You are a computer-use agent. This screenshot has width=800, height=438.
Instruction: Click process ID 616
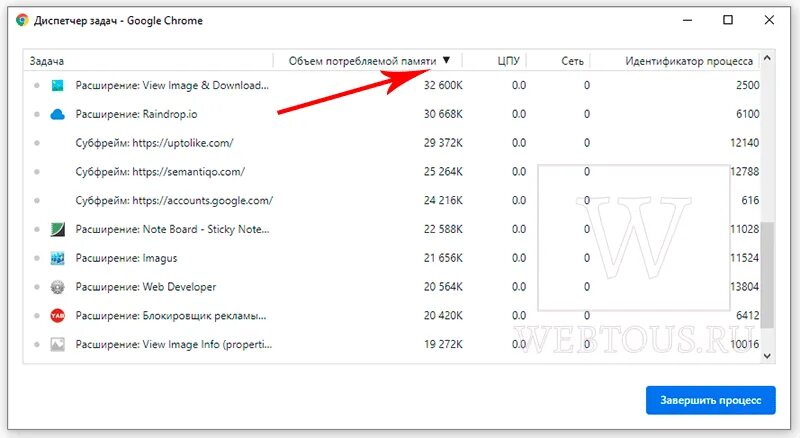point(750,201)
